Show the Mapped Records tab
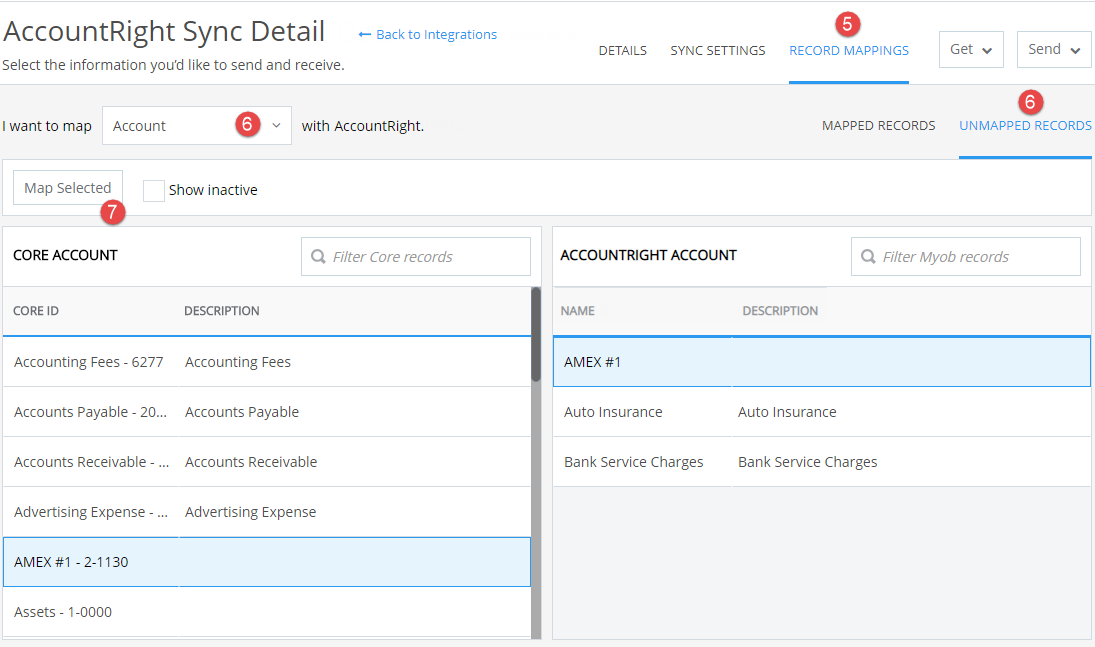The image size is (1095, 647). (878, 126)
